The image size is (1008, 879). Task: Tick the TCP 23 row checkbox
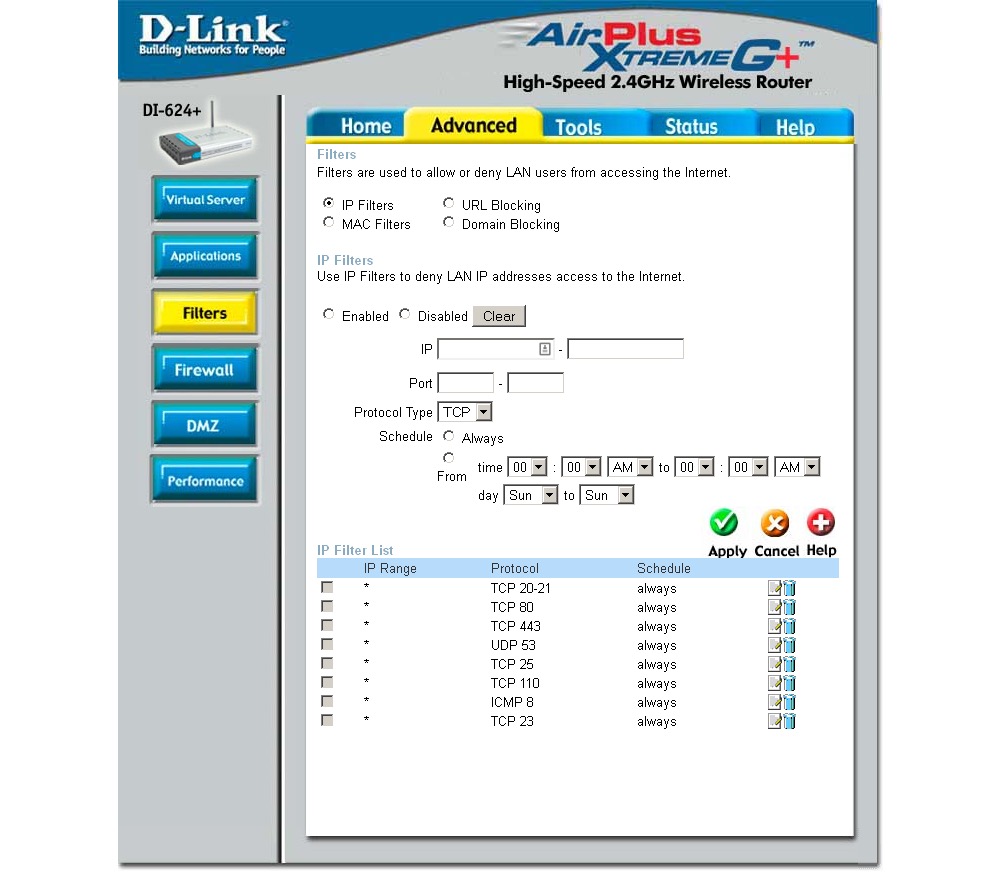pyautogui.click(x=327, y=720)
